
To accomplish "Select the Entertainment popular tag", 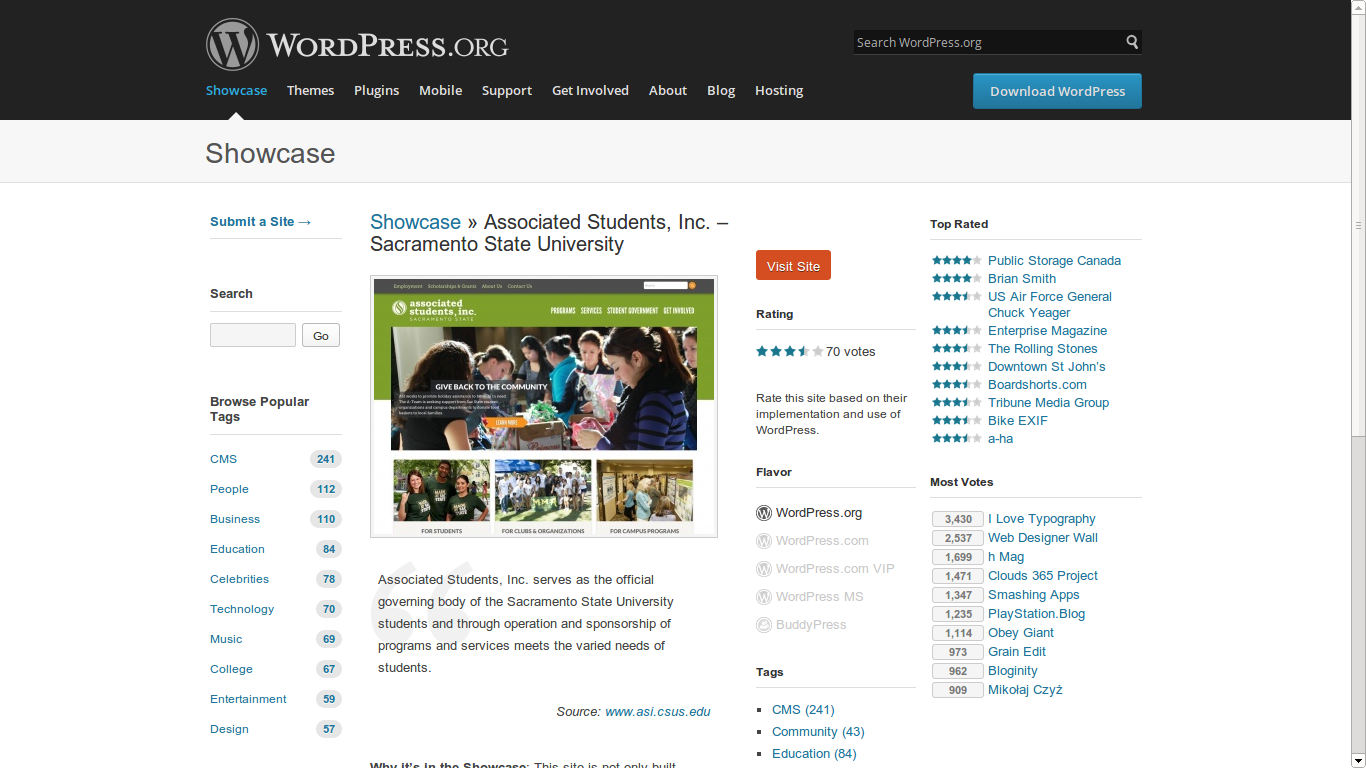I will pos(248,699).
